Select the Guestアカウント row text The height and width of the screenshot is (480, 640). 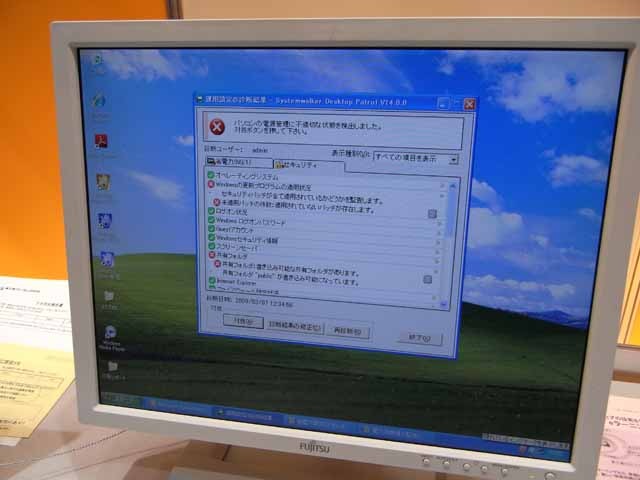pyautogui.click(x=235, y=230)
